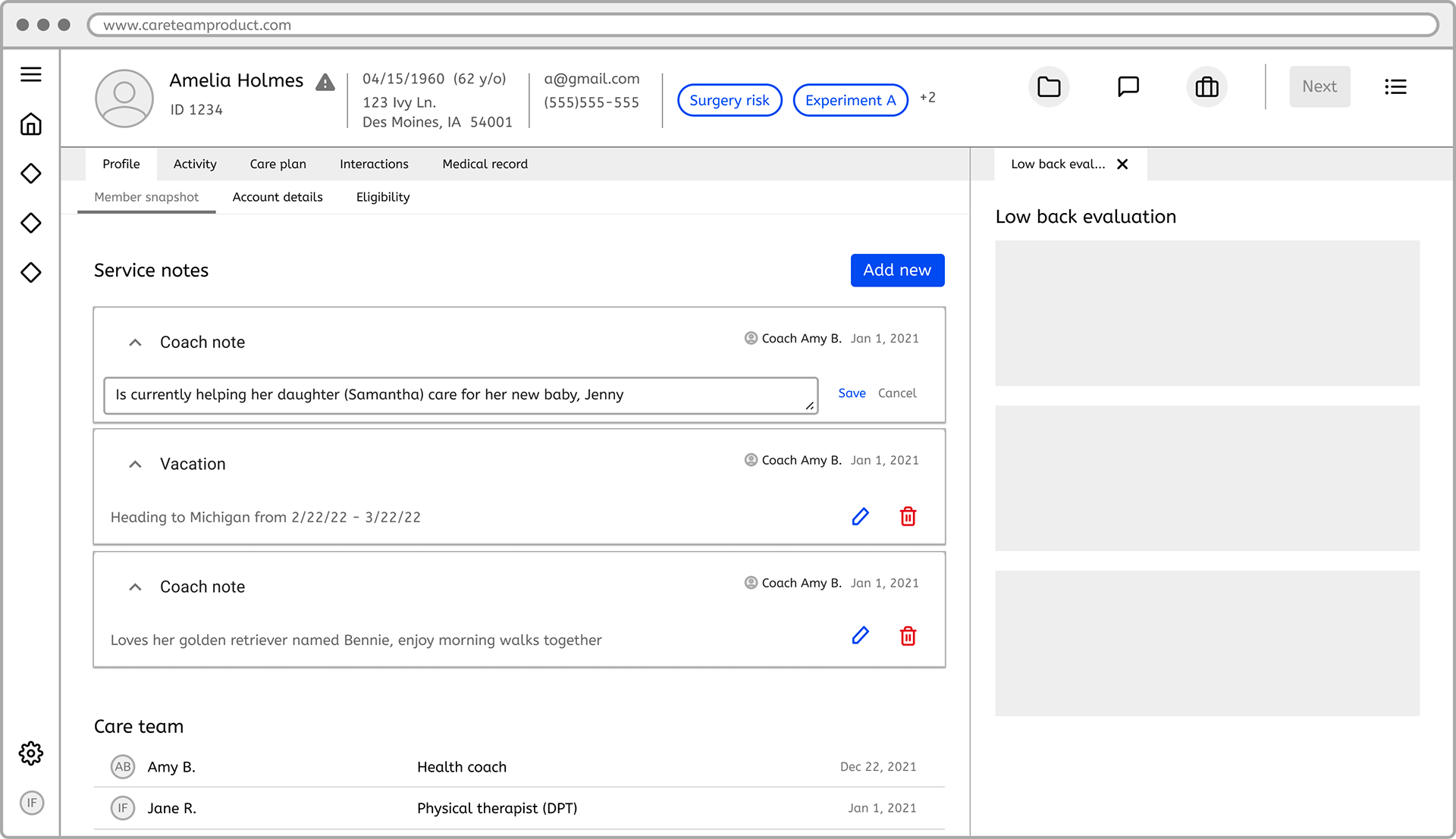Open the hamburger menu in the sidebar
Viewport: 1456px width, 839px height.
click(31, 74)
